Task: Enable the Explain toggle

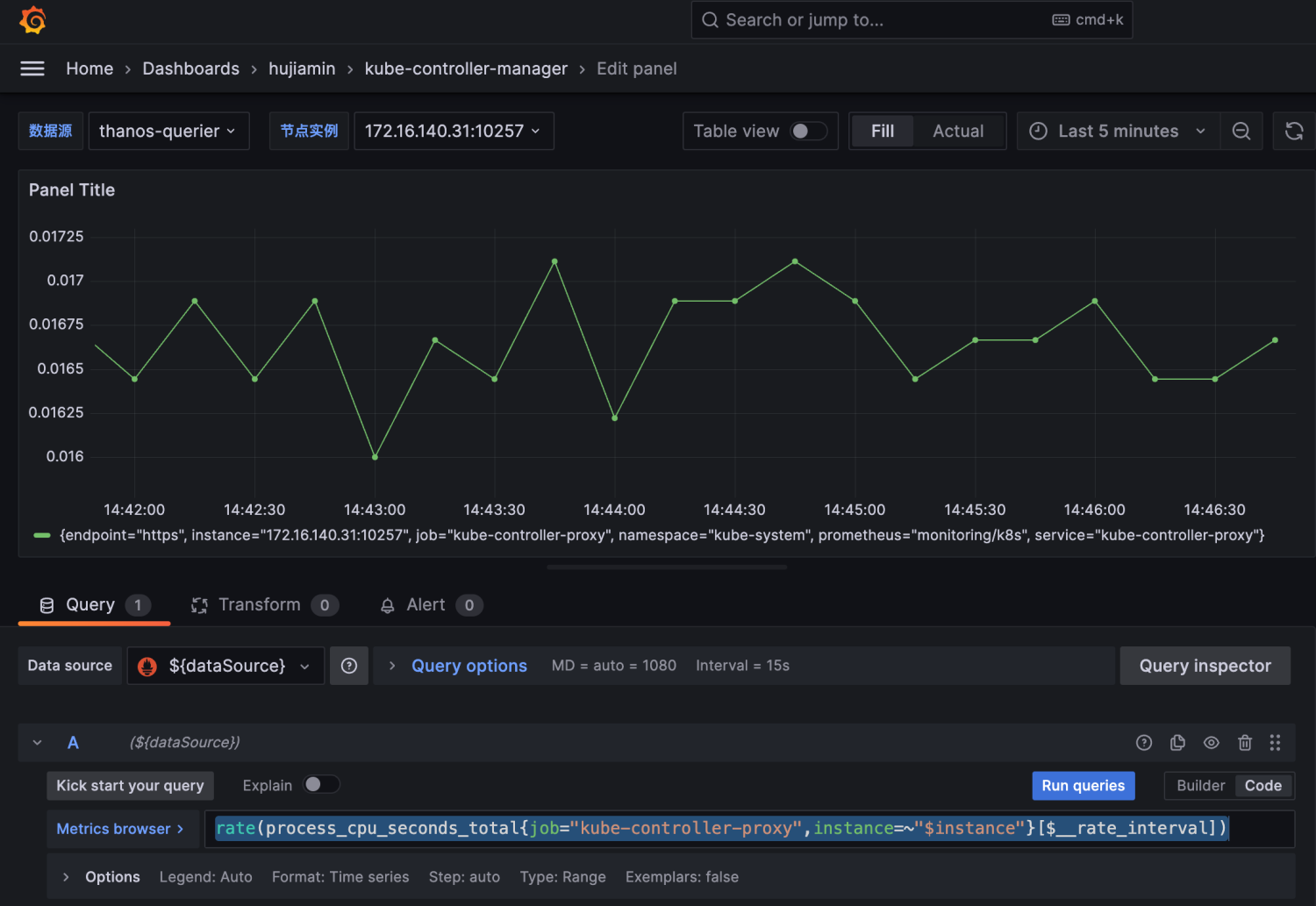Action: click(x=321, y=785)
